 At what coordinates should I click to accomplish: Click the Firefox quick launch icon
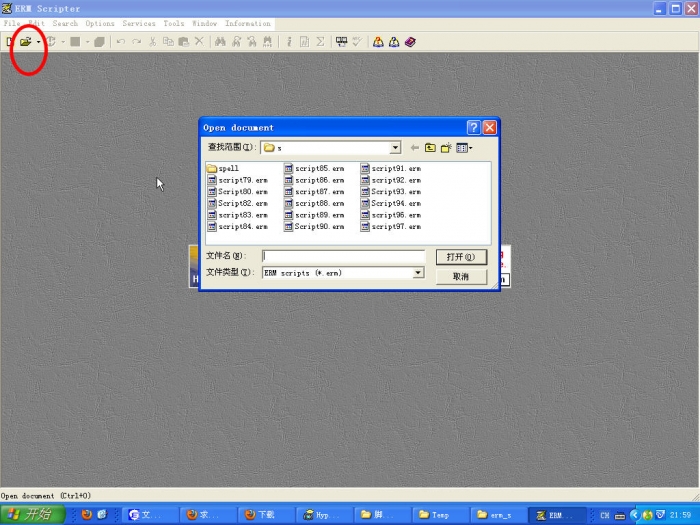[87, 514]
